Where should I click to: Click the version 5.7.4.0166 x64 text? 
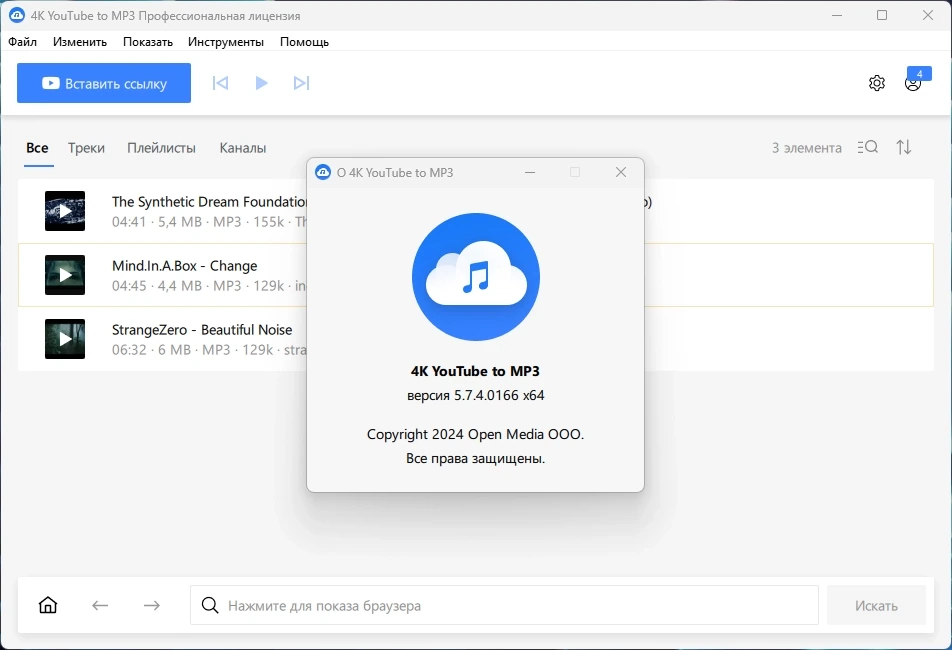coord(475,395)
